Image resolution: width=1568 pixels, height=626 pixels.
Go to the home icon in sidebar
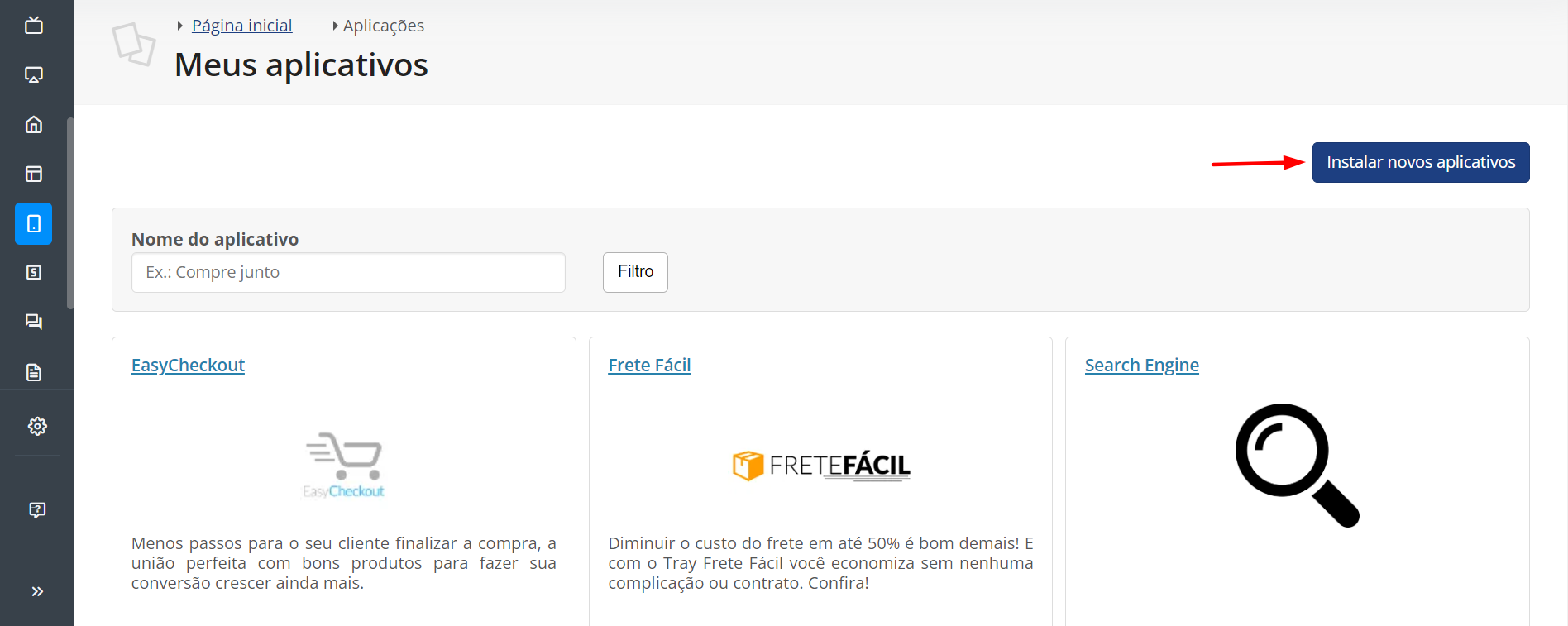click(34, 125)
